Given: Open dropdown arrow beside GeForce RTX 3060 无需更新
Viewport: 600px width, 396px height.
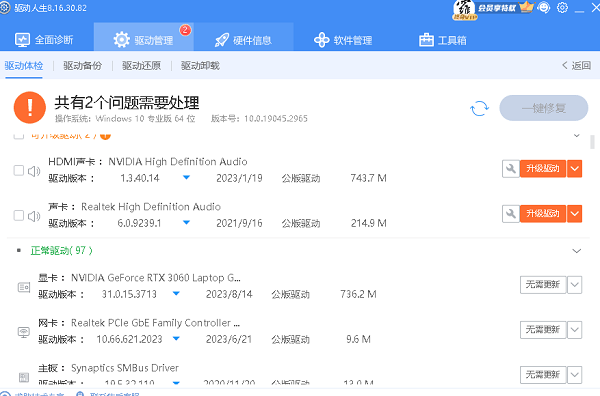Looking at the screenshot, I should pyautogui.click(x=574, y=285).
